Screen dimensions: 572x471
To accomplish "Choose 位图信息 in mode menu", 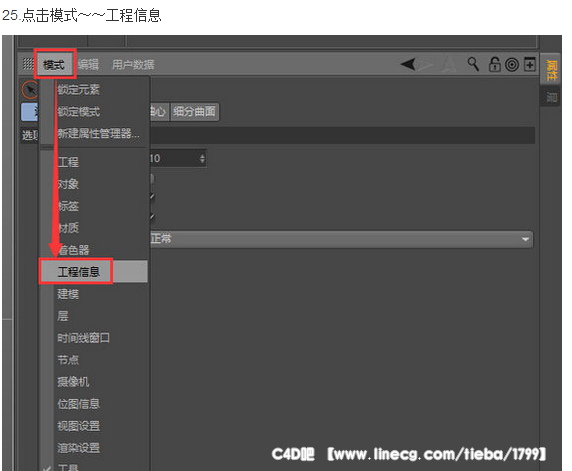I will (x=78, y=404).
